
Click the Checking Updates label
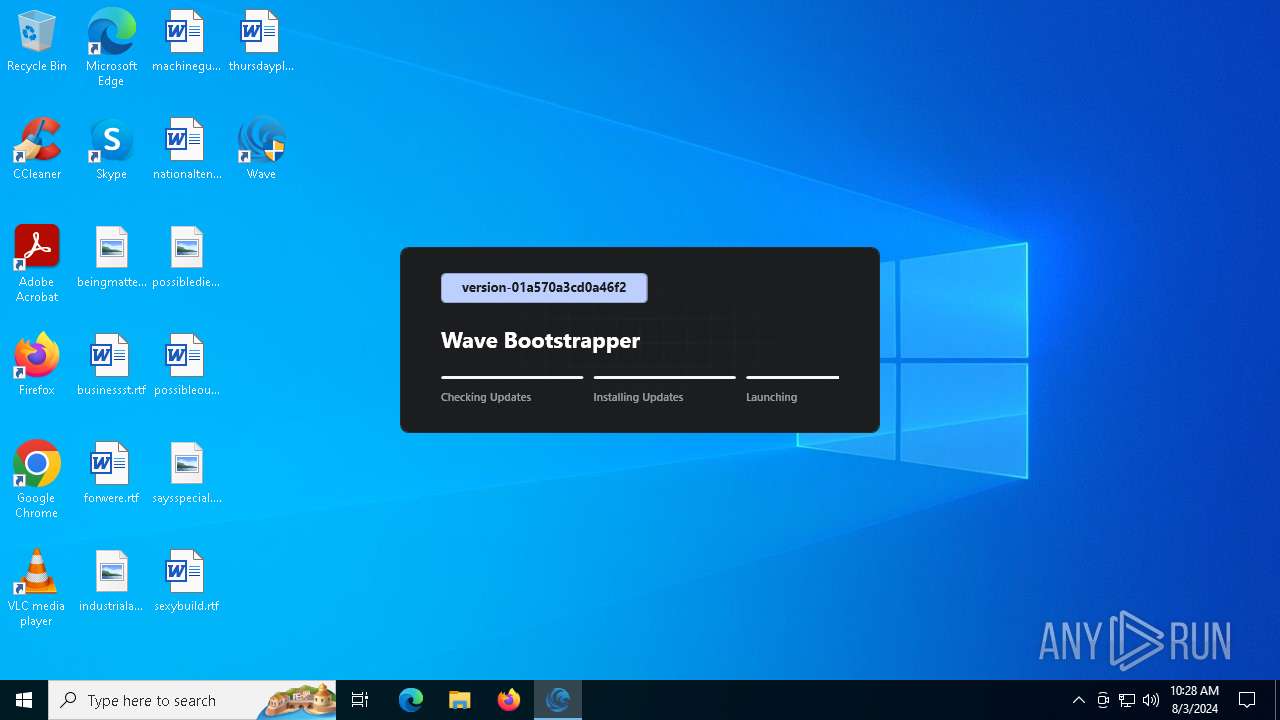486,397
